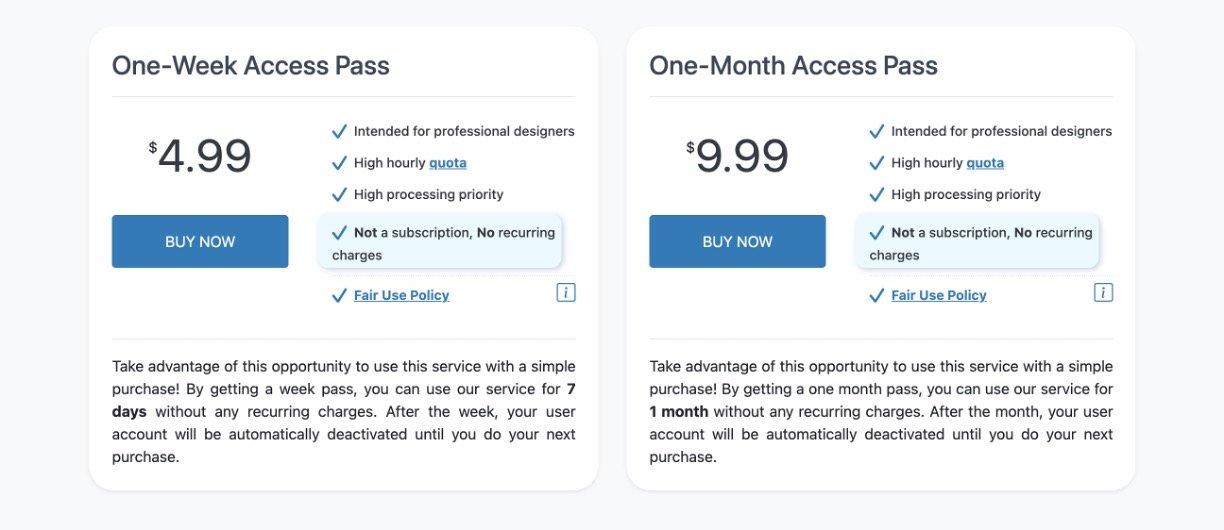The width and height of the screenshot is (1224, 530).
Task: Click the highlighted 'Not a subscription' box in One-Week card
Action: (440, 243)
